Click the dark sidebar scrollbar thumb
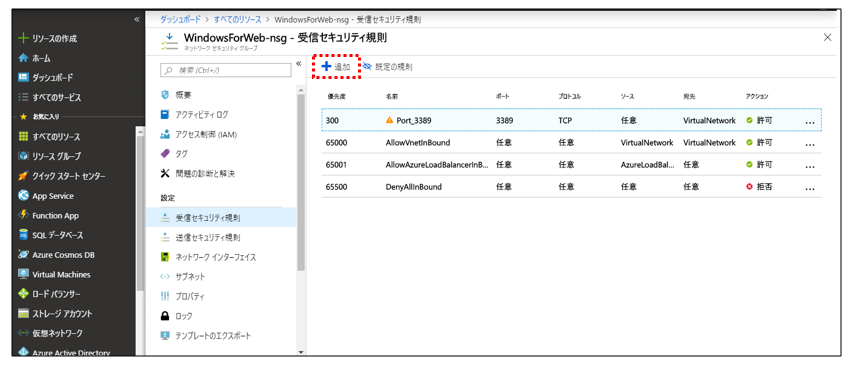850x365 pixels. 140,212
